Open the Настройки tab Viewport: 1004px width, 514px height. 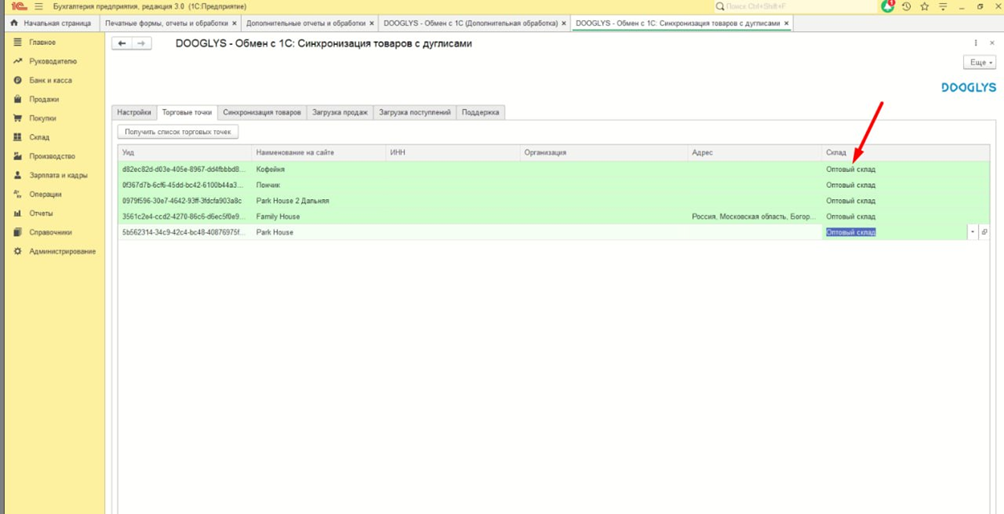134,112
